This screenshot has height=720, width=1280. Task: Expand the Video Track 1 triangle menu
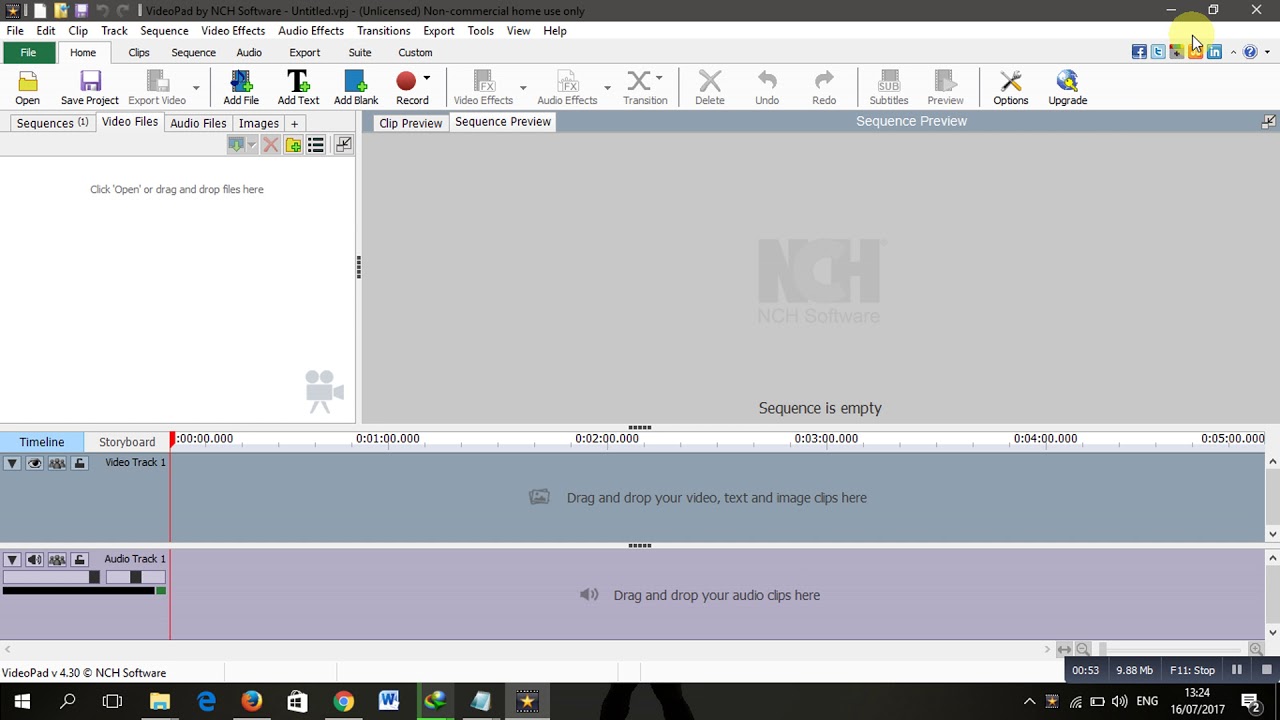12,463
